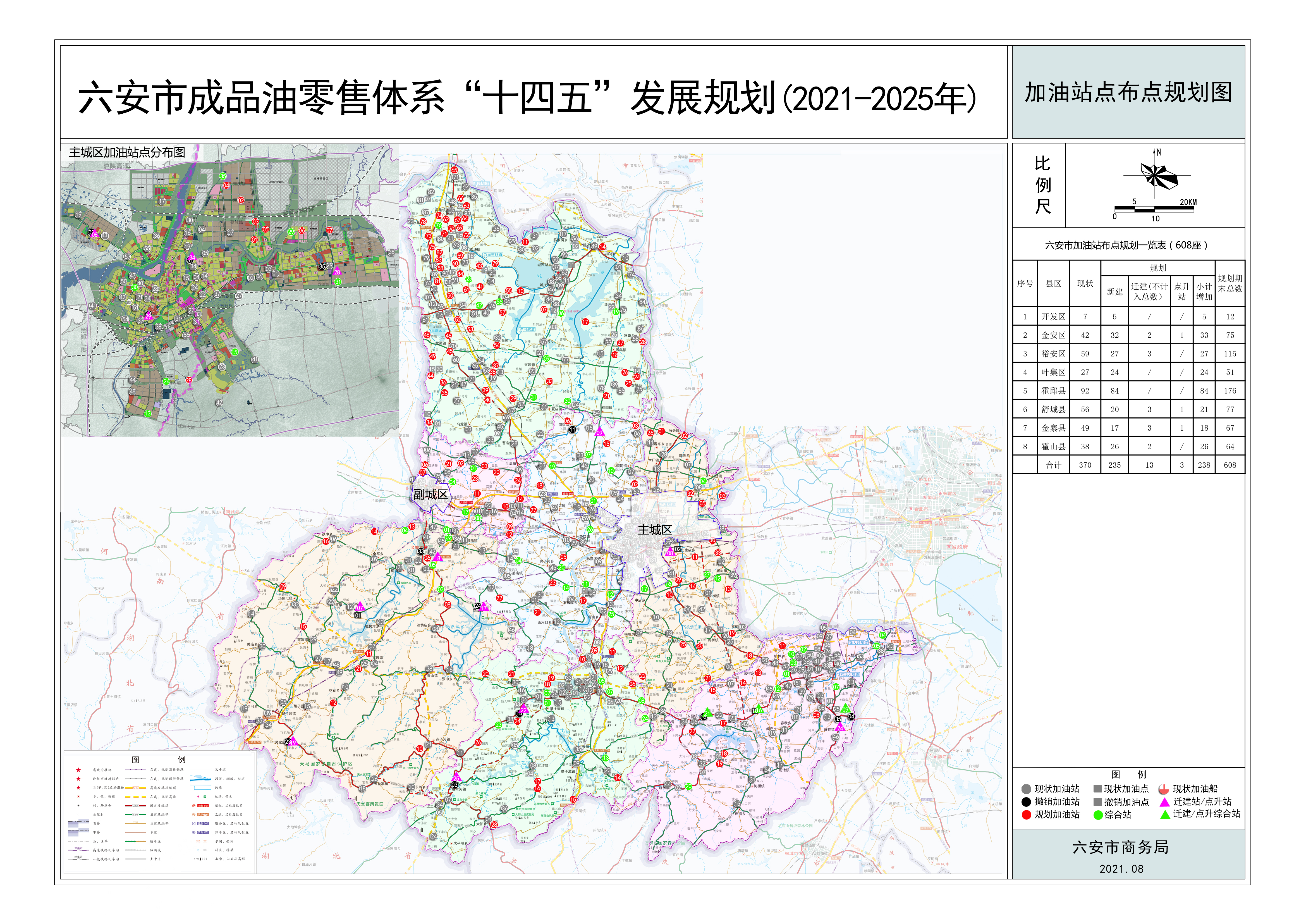The image size is (1306, 924).
Task: Click the 点升站 column header
Action: (x=1181, y=291)
